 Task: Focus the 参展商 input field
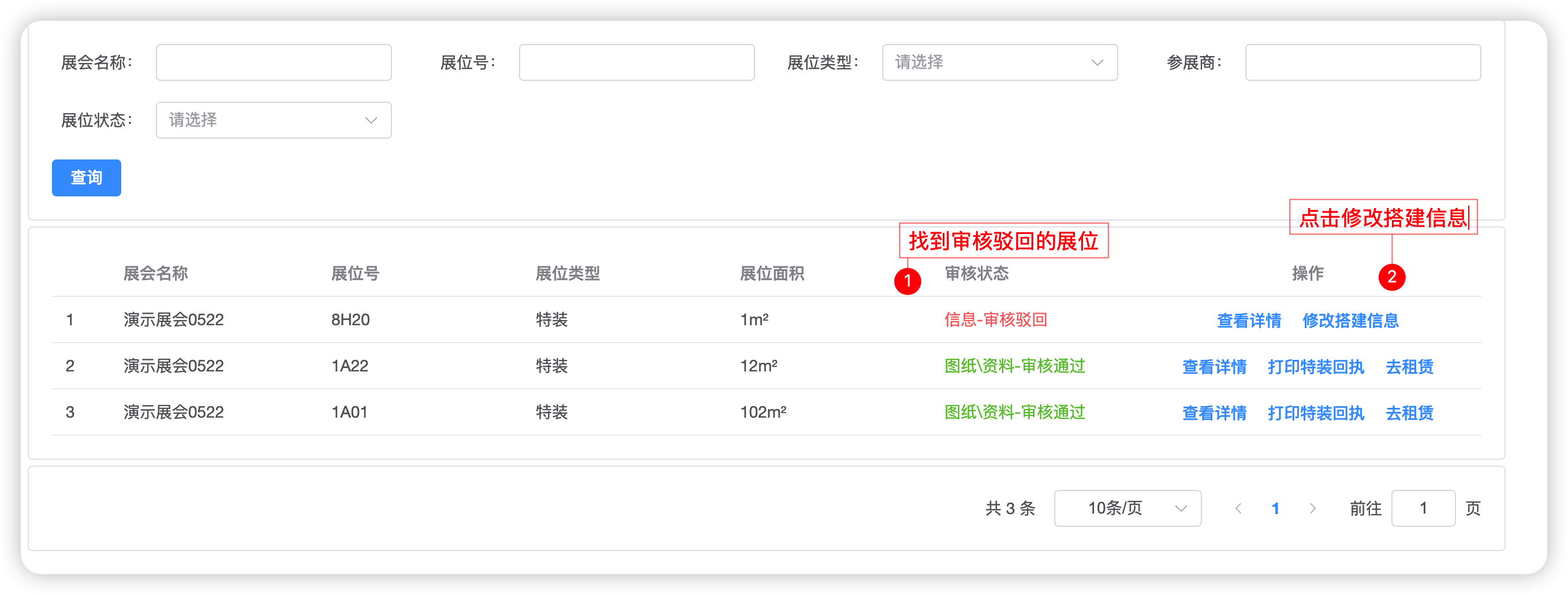1363,62
